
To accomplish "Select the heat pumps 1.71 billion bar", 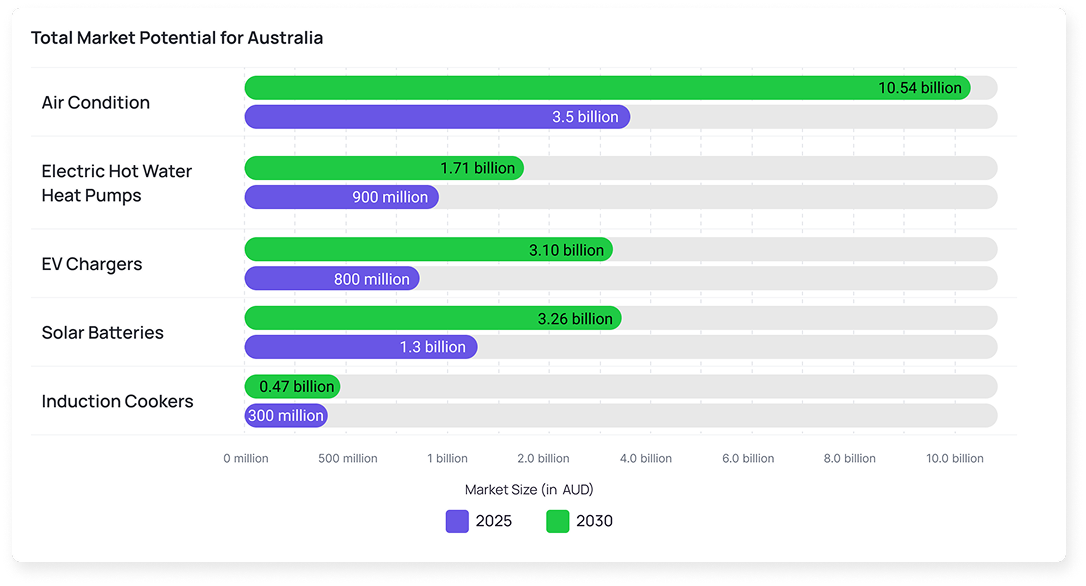I will [x=384, y=168].
